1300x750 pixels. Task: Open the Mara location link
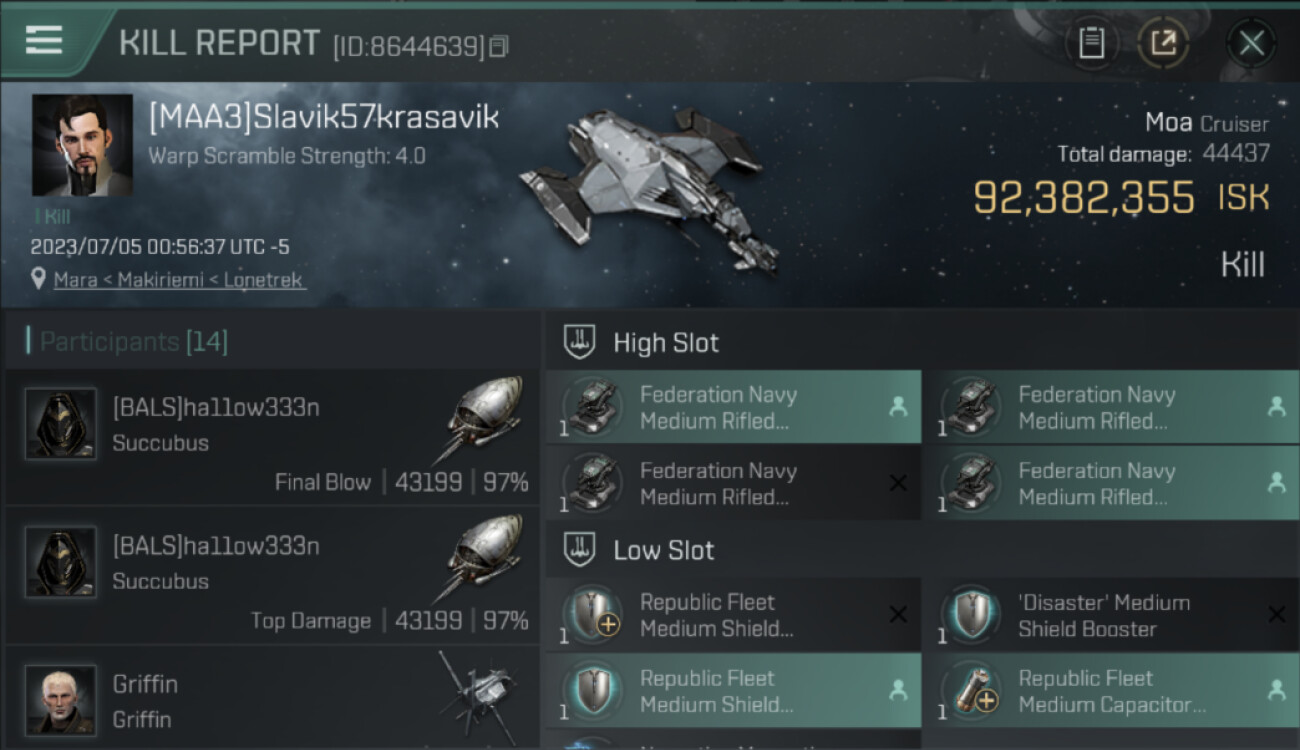tap(179, 280)
